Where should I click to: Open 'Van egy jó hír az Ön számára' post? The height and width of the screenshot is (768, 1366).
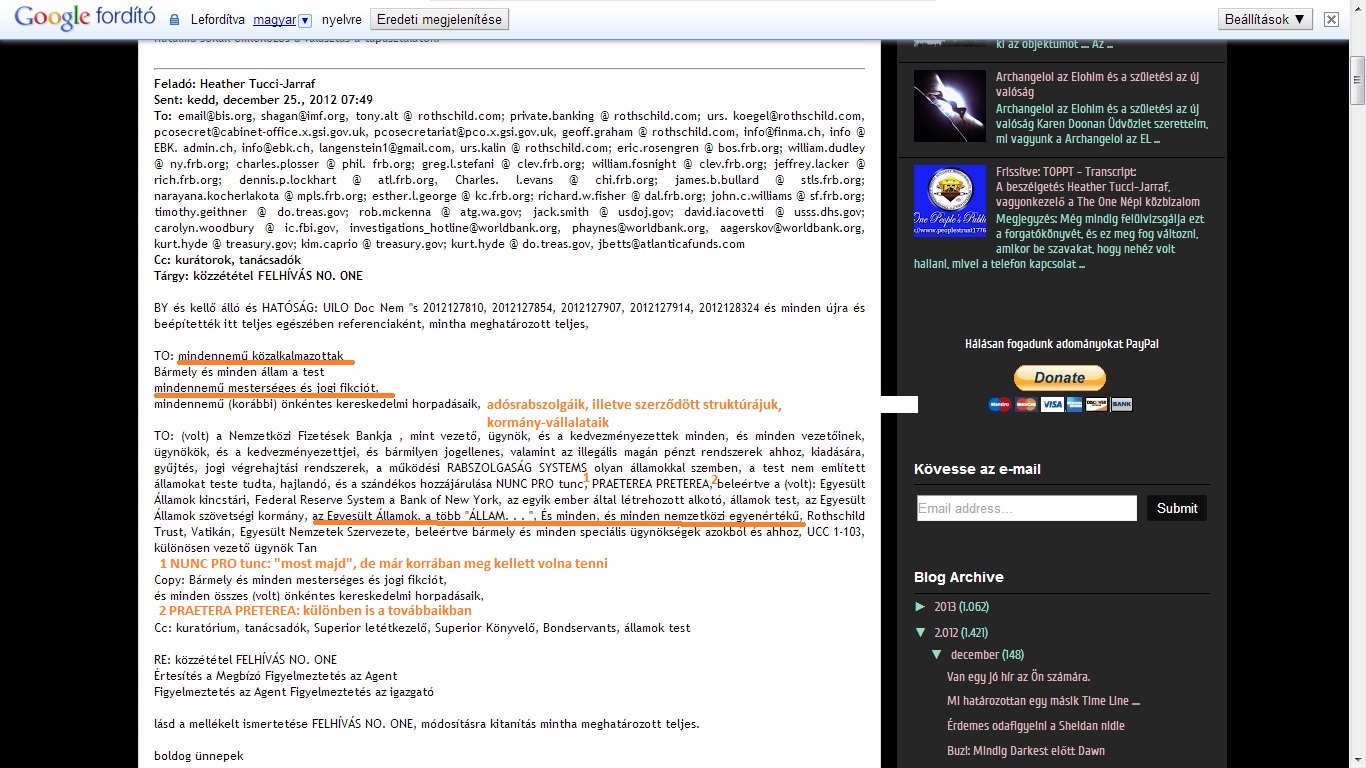(x=1018, y=677)
